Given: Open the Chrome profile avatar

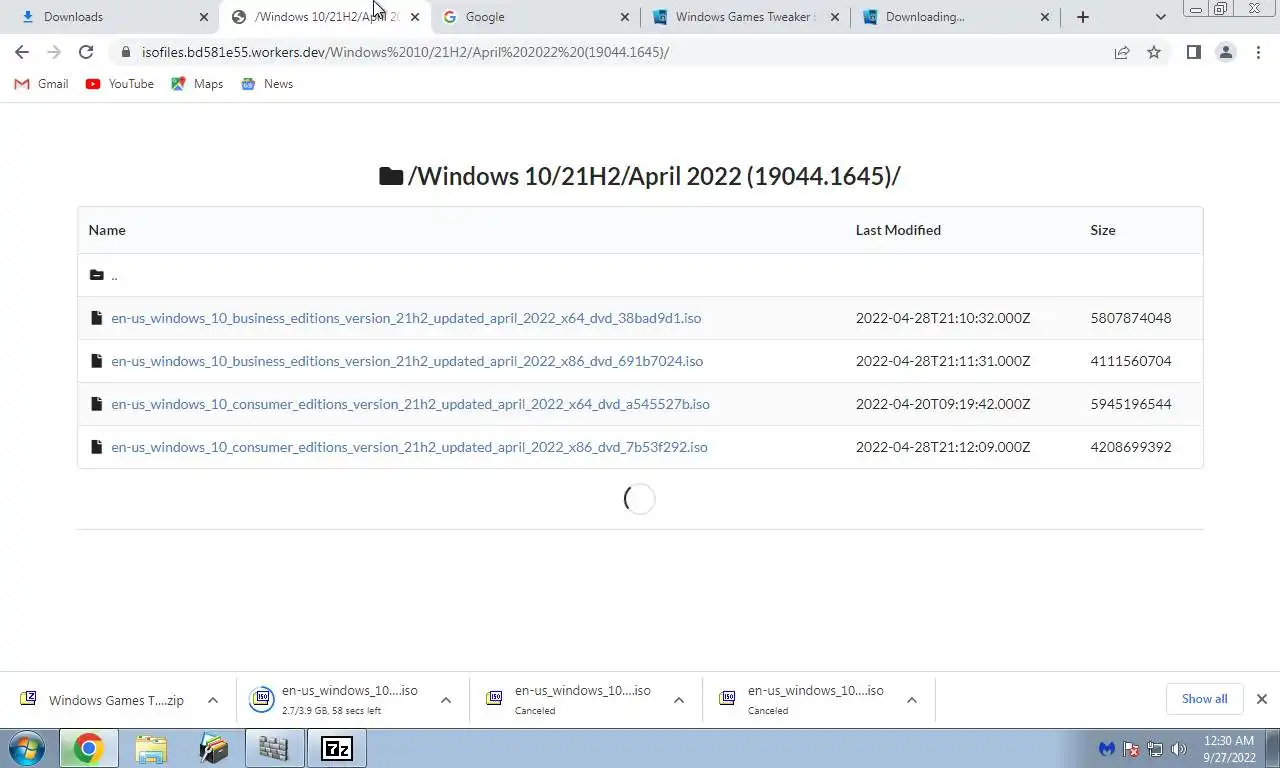Looking at the screenshot, I should coord(1225,52).
